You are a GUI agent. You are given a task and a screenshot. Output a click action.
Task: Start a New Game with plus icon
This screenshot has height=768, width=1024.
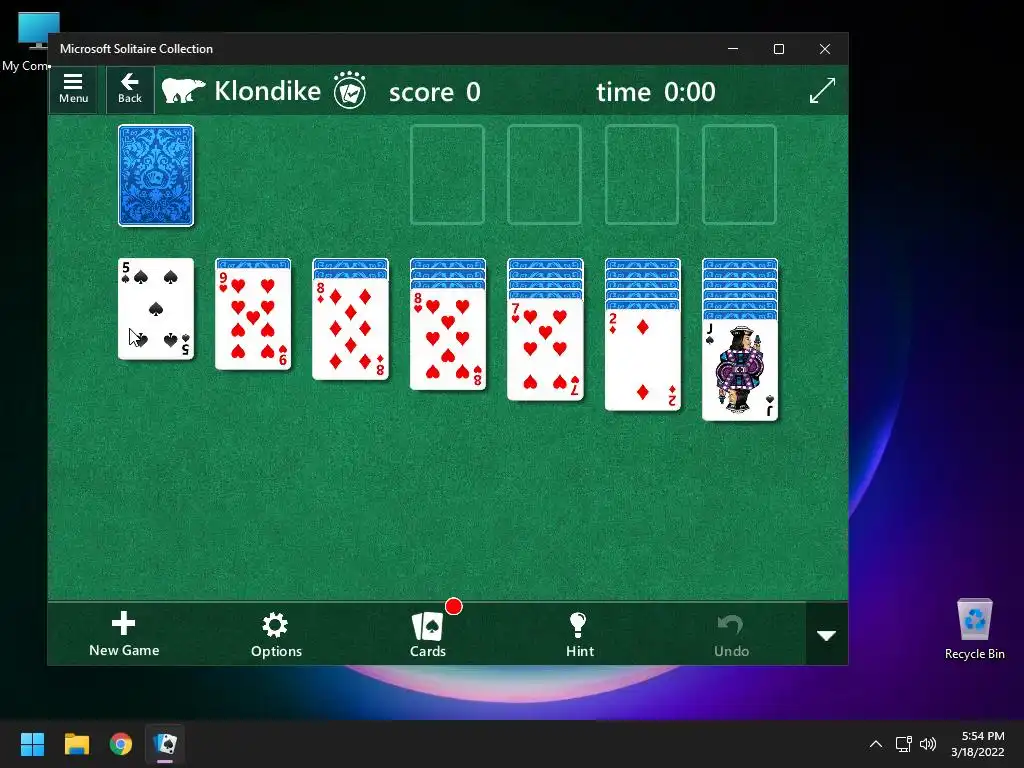tap(124, 634)
